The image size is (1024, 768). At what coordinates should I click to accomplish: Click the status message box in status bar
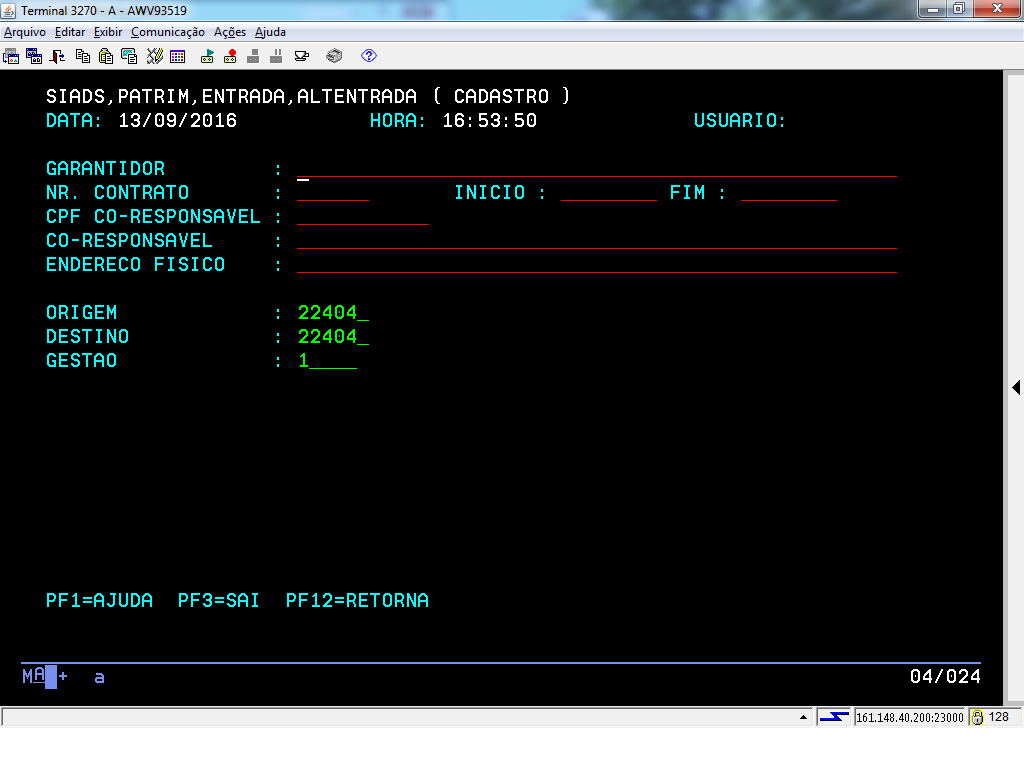click(408, 718)
